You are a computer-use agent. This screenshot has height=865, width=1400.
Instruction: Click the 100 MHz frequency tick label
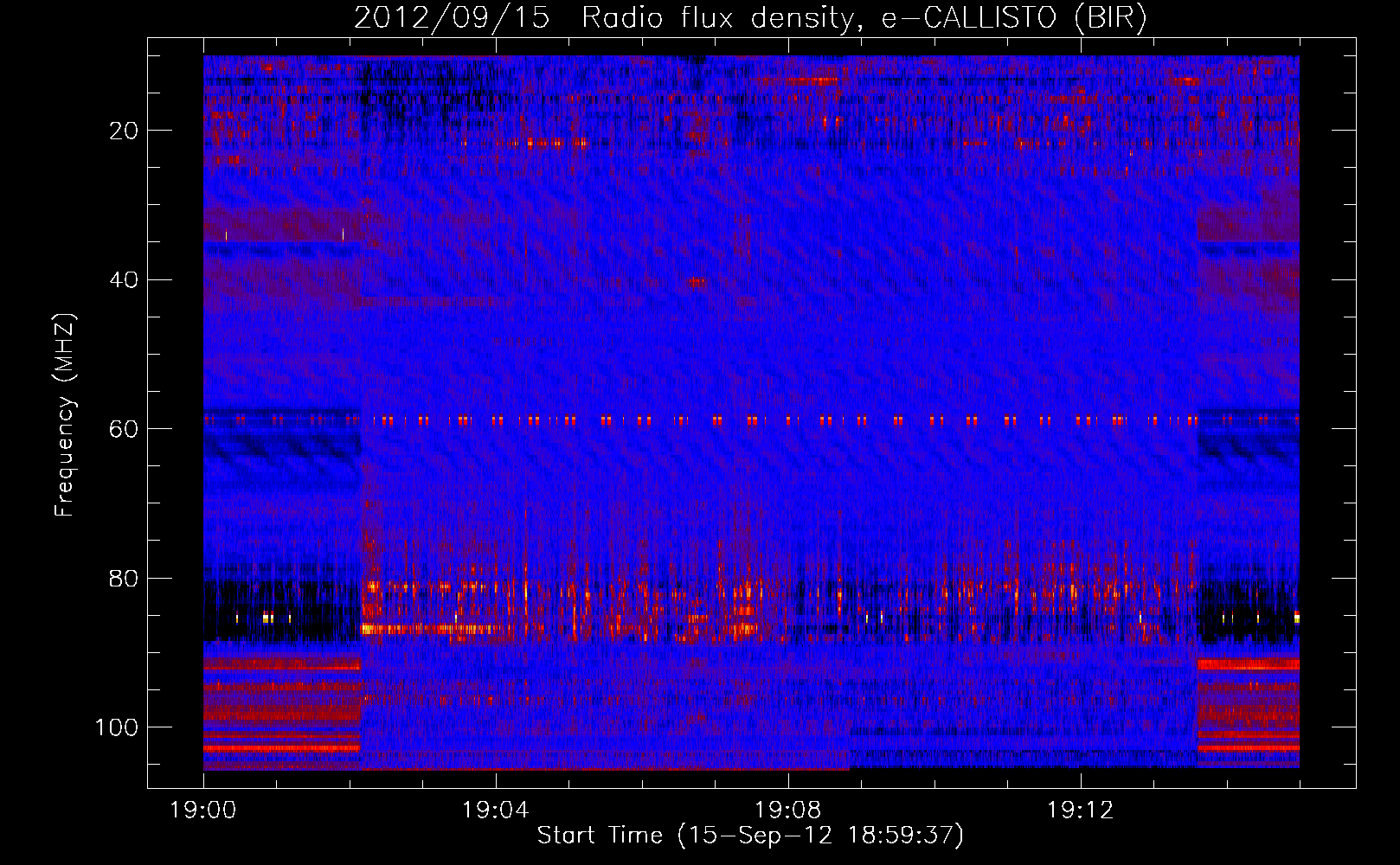tap(117, 727)
